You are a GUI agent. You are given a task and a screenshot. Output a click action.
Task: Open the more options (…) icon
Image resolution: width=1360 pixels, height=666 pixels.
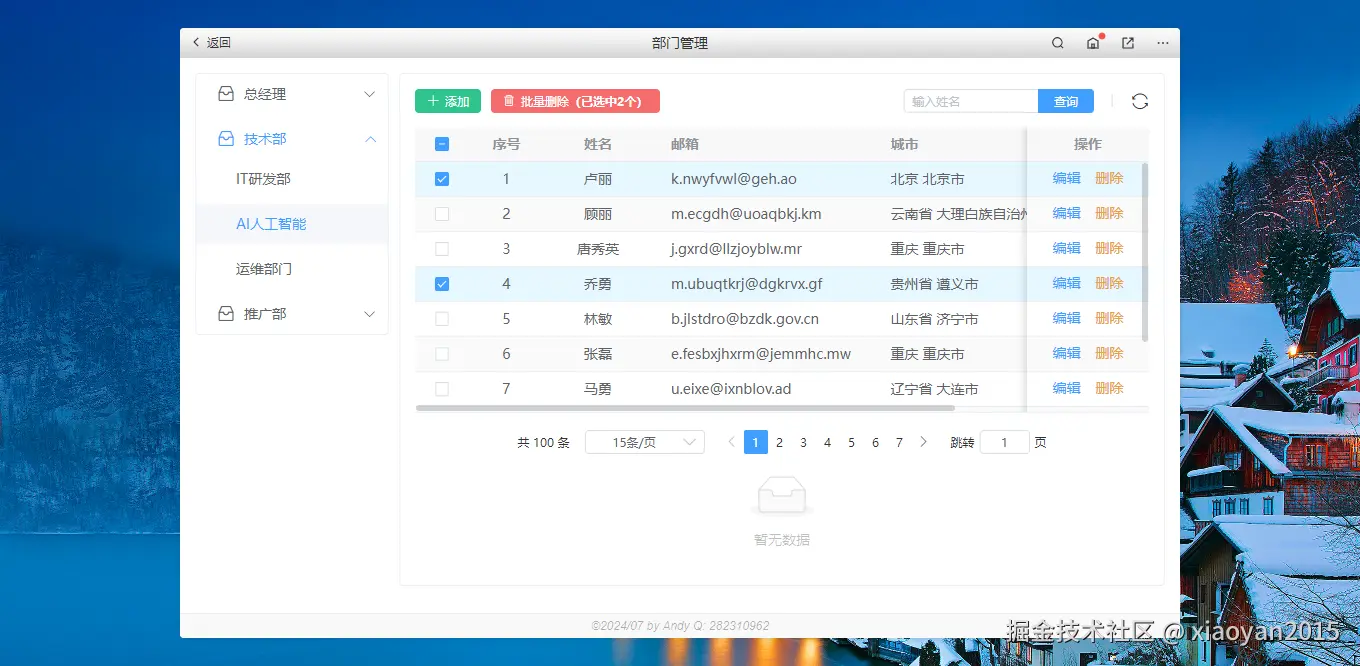pyautogui.click(x=1162, y=43)
